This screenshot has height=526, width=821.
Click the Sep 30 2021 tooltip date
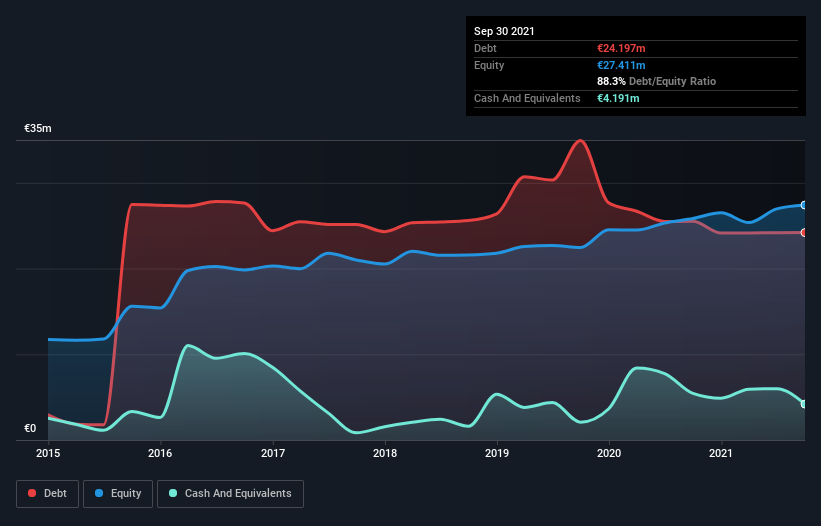click(504, 31)
